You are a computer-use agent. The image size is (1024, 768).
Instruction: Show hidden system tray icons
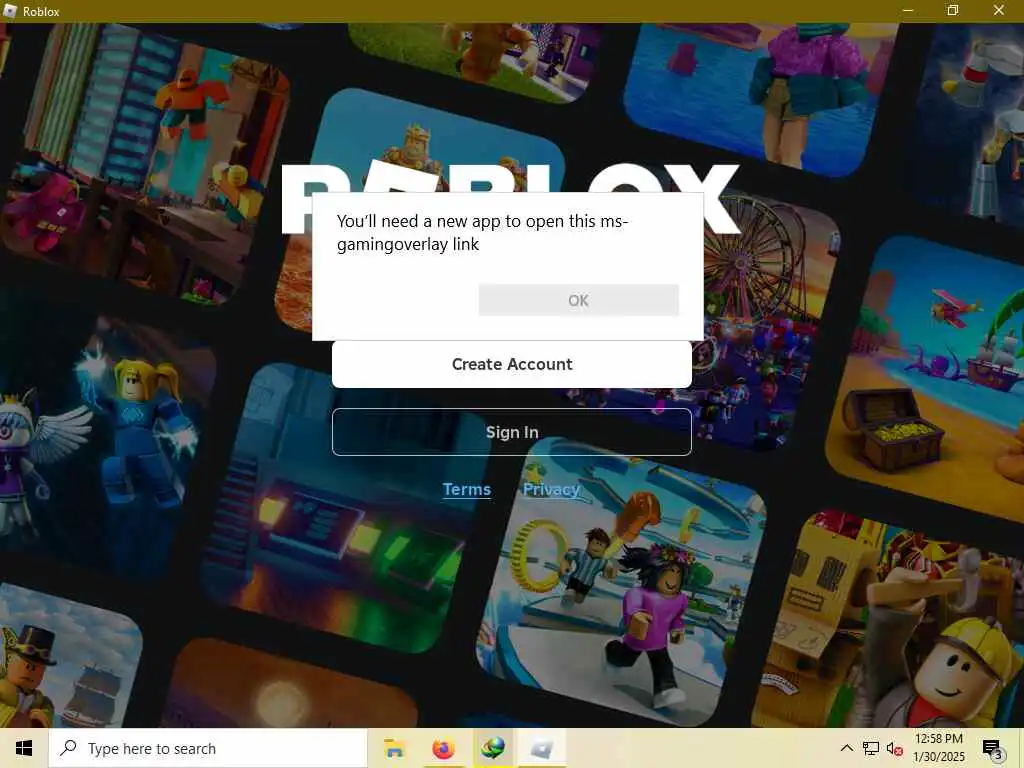coord(846,748)
